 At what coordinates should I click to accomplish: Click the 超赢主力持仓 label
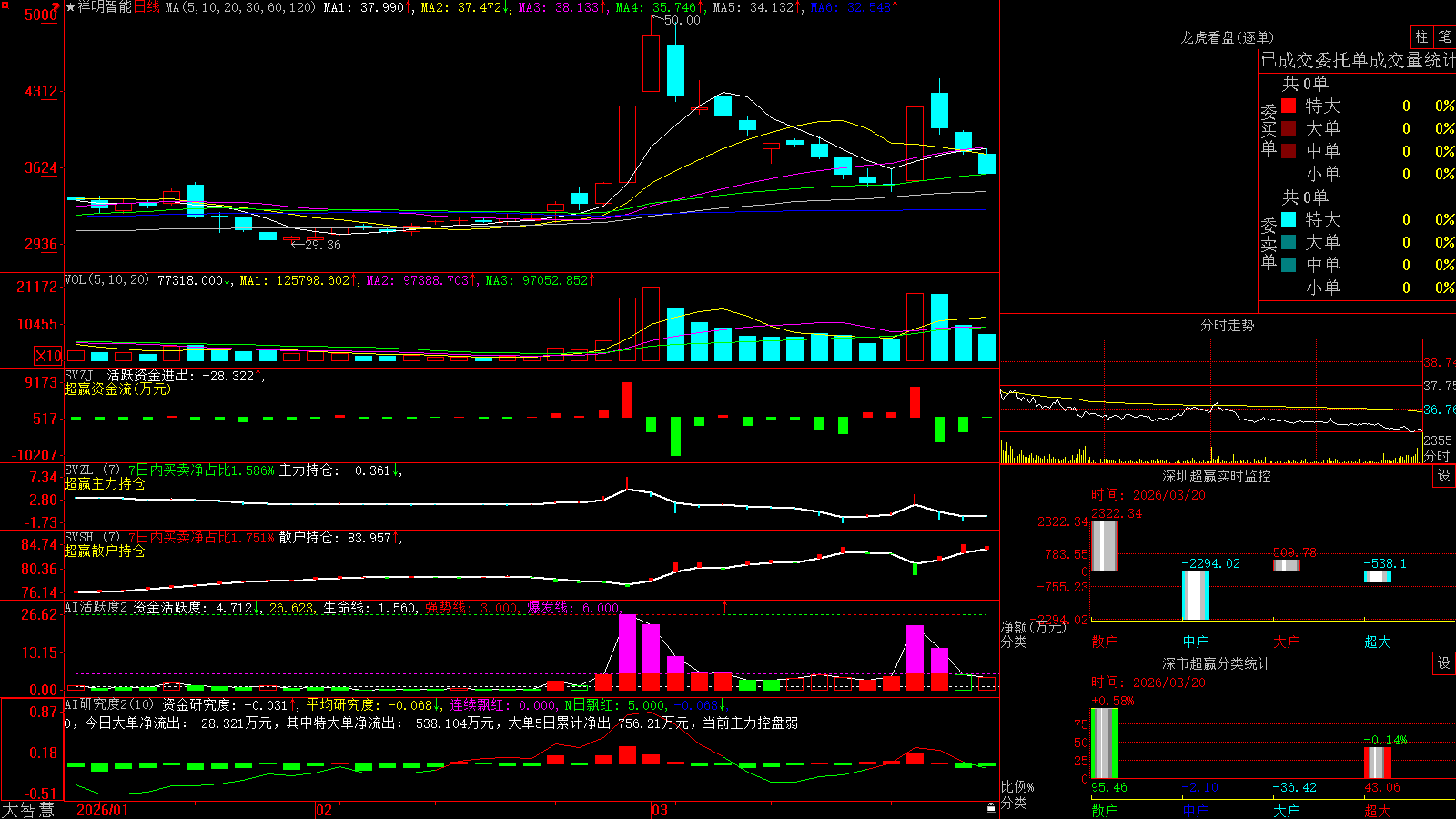(x=105, y=483)
